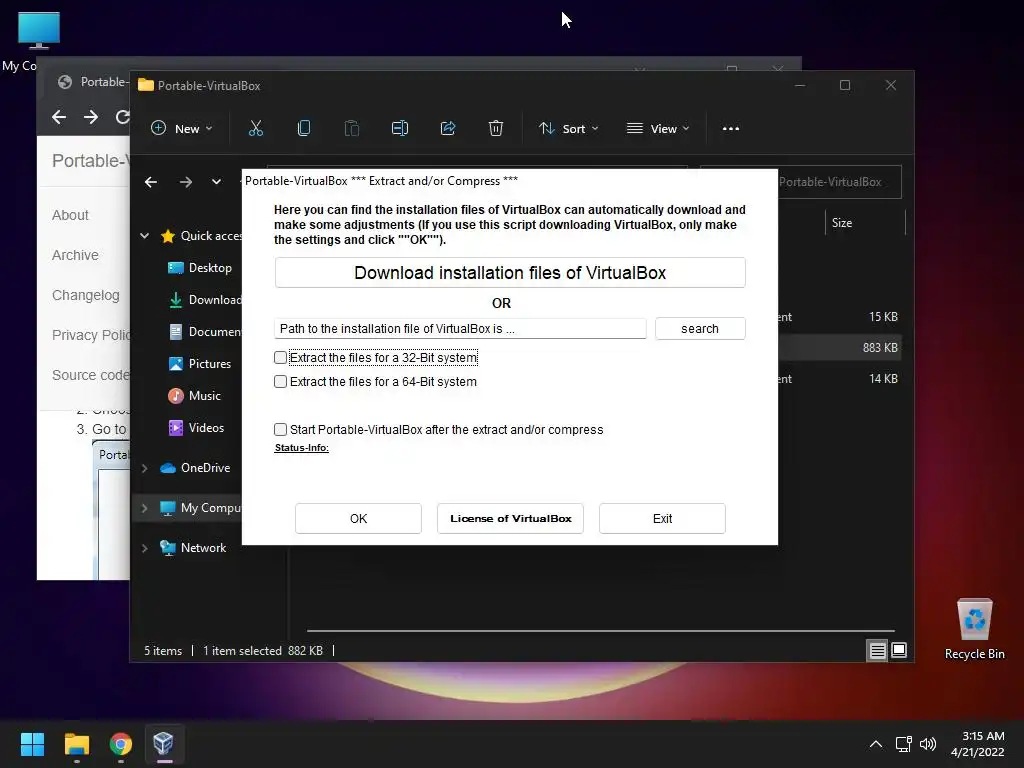Open Privacy Policy link in browser page
This screenshot has height=768, width=1024.
(x=91, y=335)
